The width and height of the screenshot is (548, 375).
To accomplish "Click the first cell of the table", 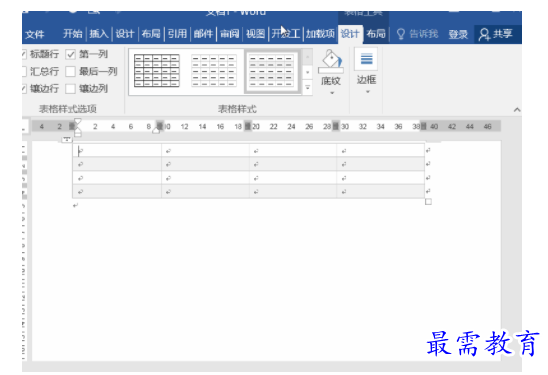I will (x=117, y=151).
